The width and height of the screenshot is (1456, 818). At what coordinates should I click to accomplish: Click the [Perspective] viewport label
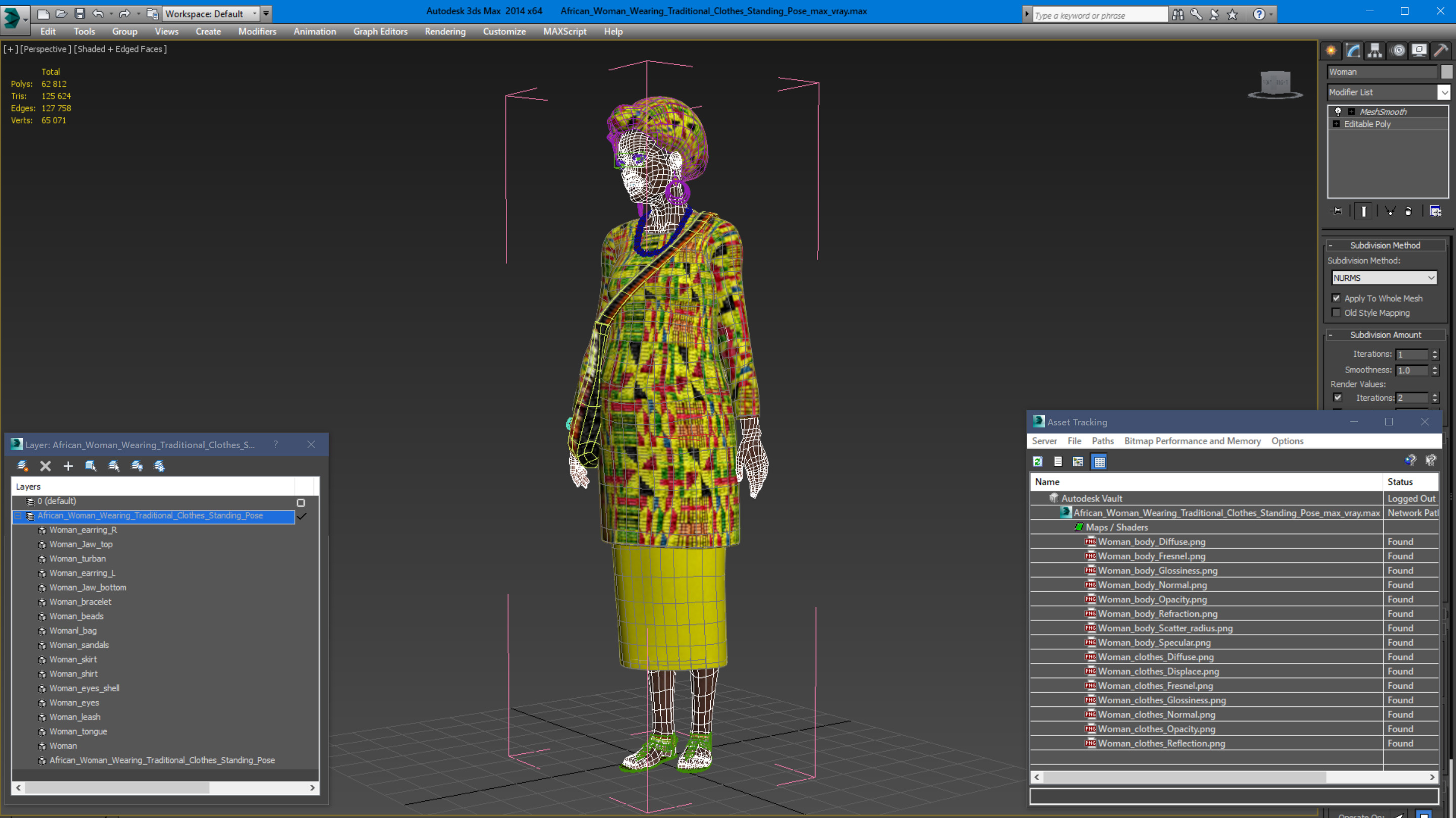46,49
